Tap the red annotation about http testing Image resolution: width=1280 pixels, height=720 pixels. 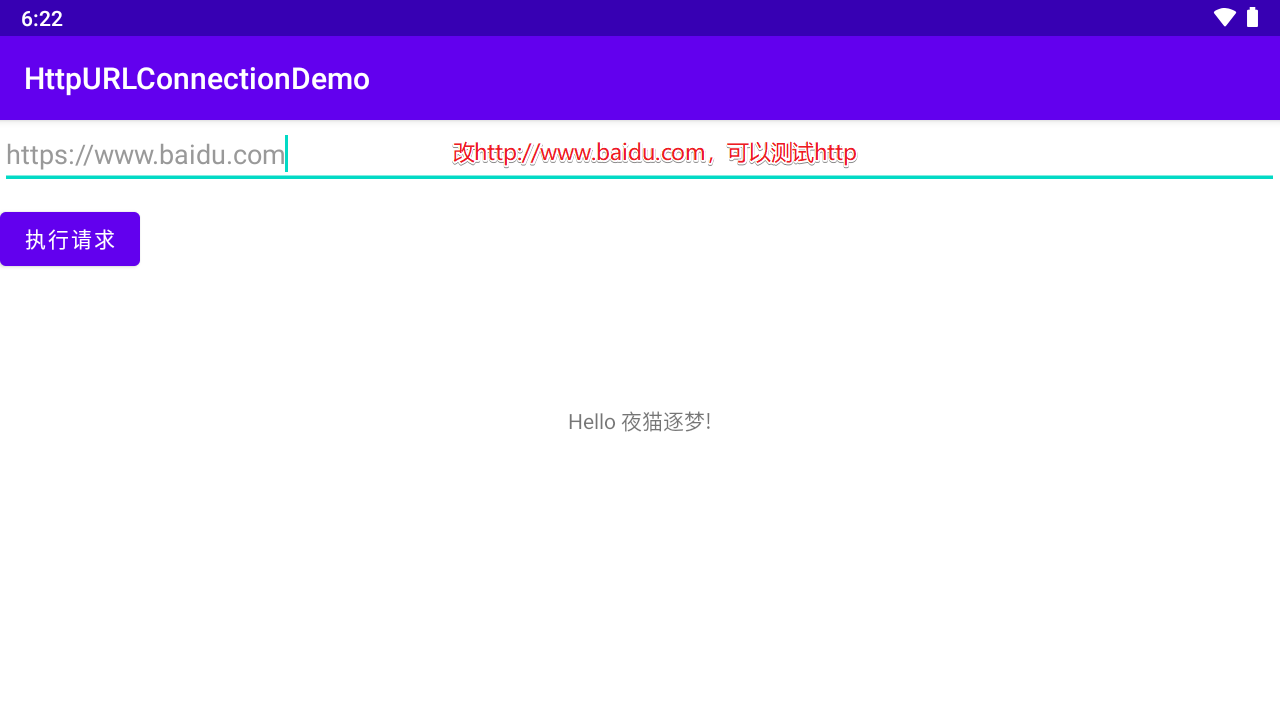(653, 152)
